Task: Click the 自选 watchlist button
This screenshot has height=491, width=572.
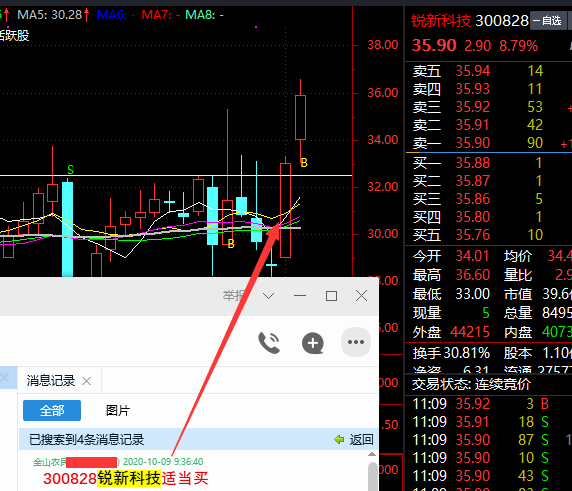Action: pos(548,20)
